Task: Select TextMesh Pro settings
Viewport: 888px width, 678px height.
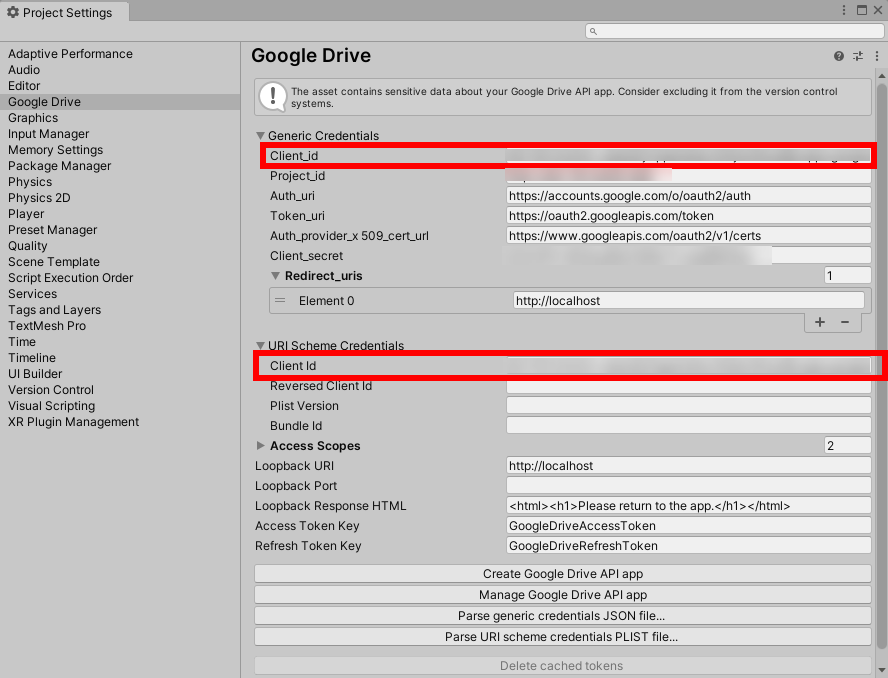Action: 47,326
